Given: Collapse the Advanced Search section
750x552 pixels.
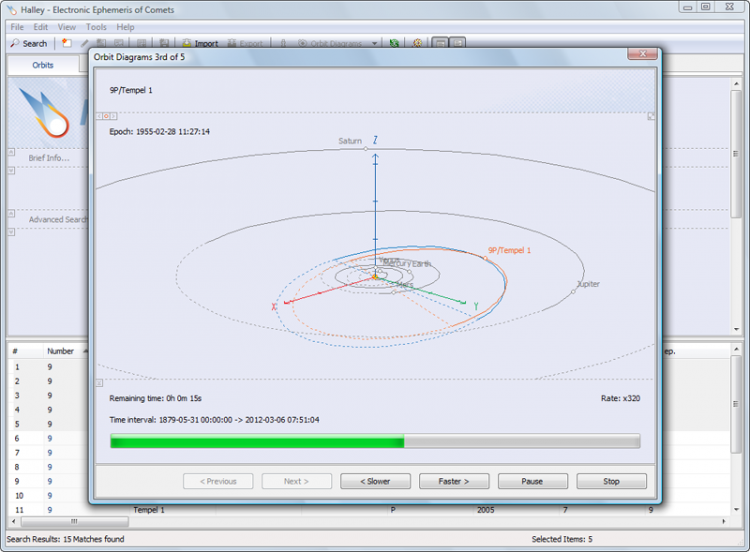Looking at the screenshot, I should [x=12, y=213].
